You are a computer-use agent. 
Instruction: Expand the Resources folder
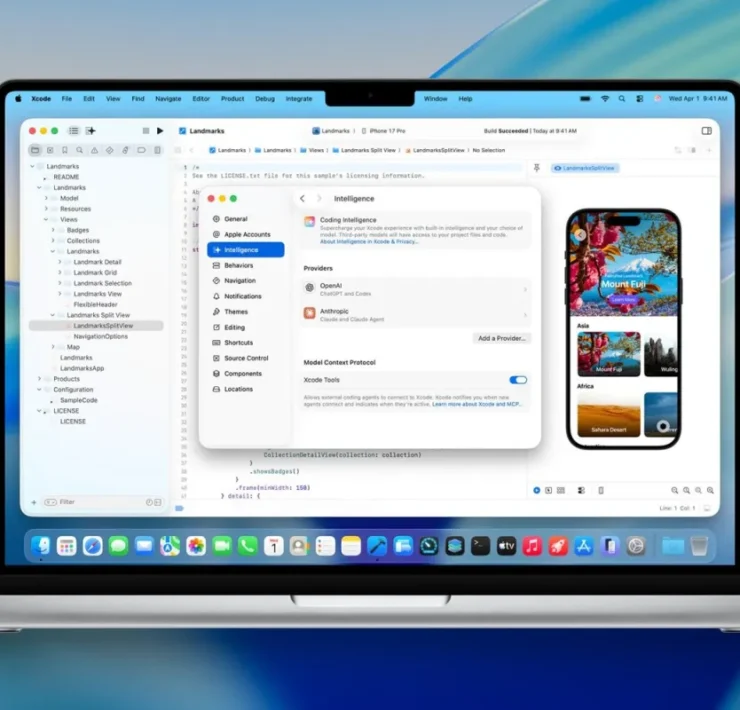click(46, 209)
